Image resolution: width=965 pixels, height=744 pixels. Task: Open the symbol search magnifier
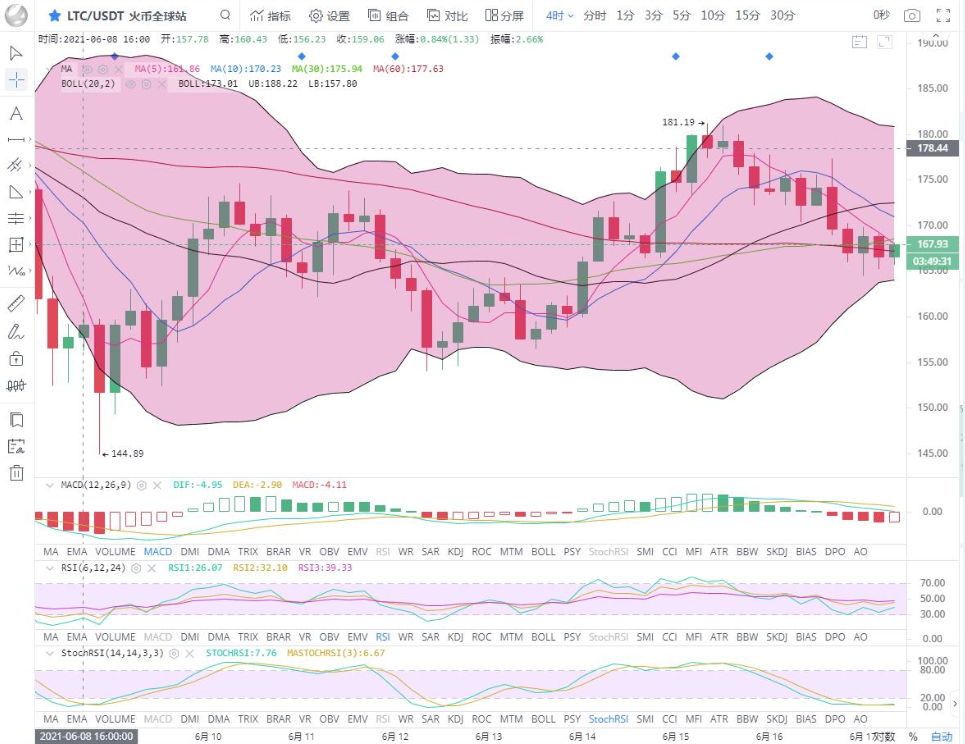[225, 16]
